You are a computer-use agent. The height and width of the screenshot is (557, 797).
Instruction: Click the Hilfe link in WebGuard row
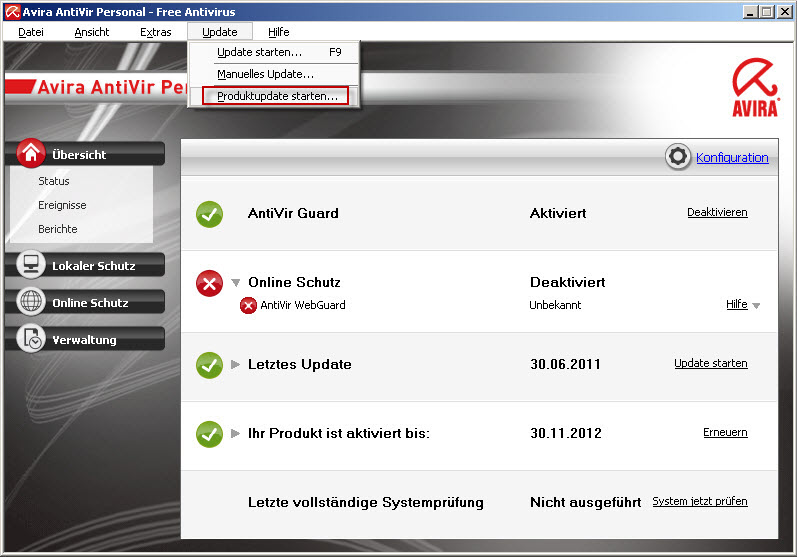point(737,304)
